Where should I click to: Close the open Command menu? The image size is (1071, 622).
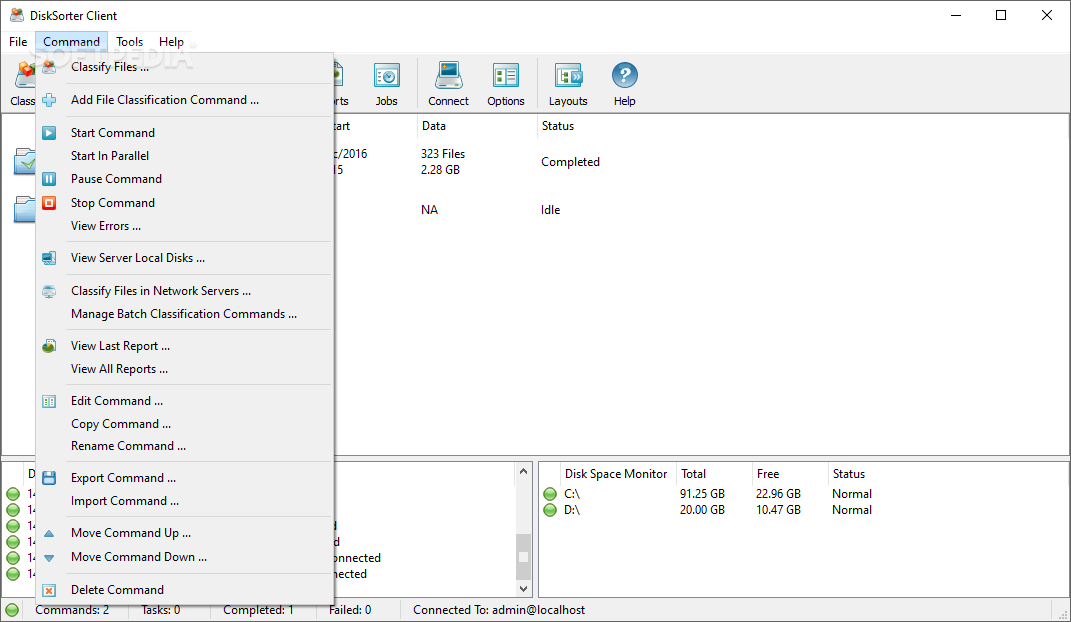(x=71, y=42)
